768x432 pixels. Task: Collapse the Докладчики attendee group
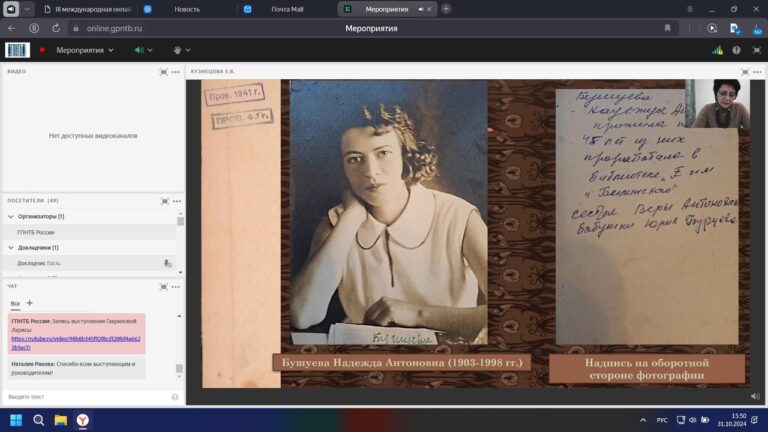11,247
